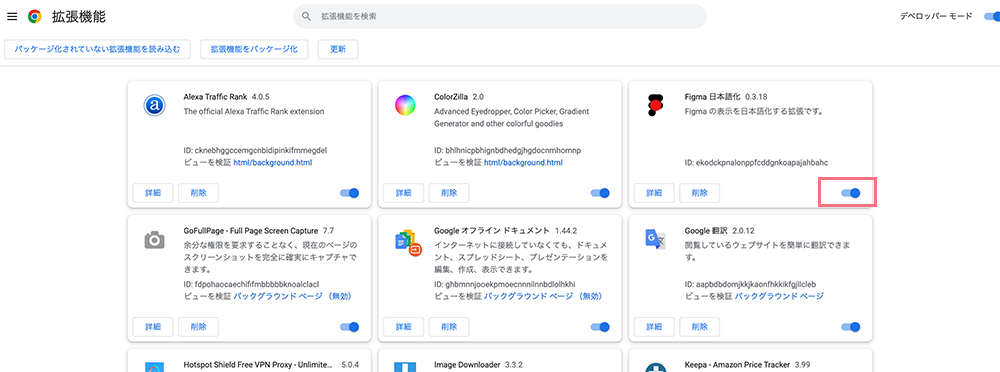Image resolution: width=1000 pixels, height=372 pixels.
Task: Click the デベロッパー モード label
Action: (x=936, y=17)
